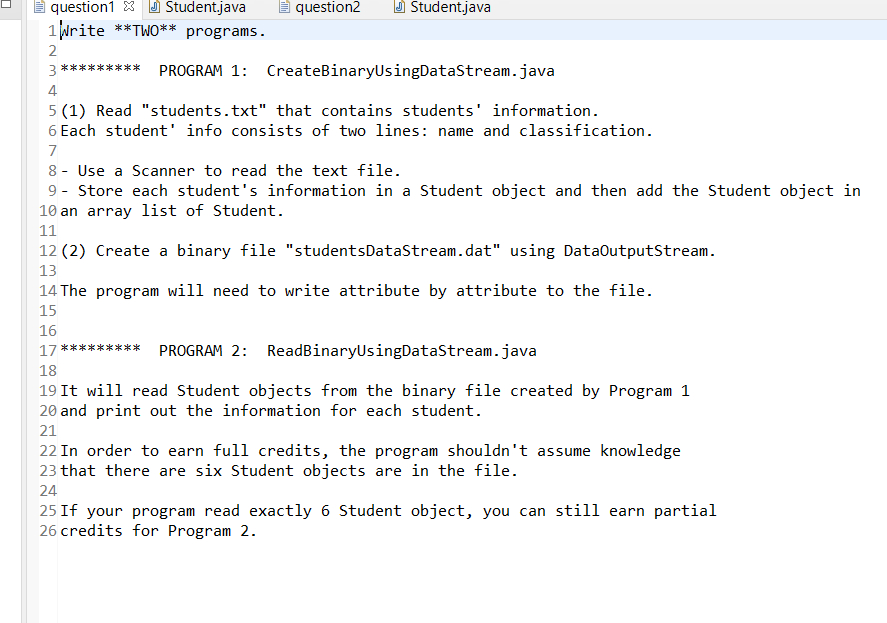Click line number 26 in the gutter
The image size is (887, 623).
coord(47,530)
